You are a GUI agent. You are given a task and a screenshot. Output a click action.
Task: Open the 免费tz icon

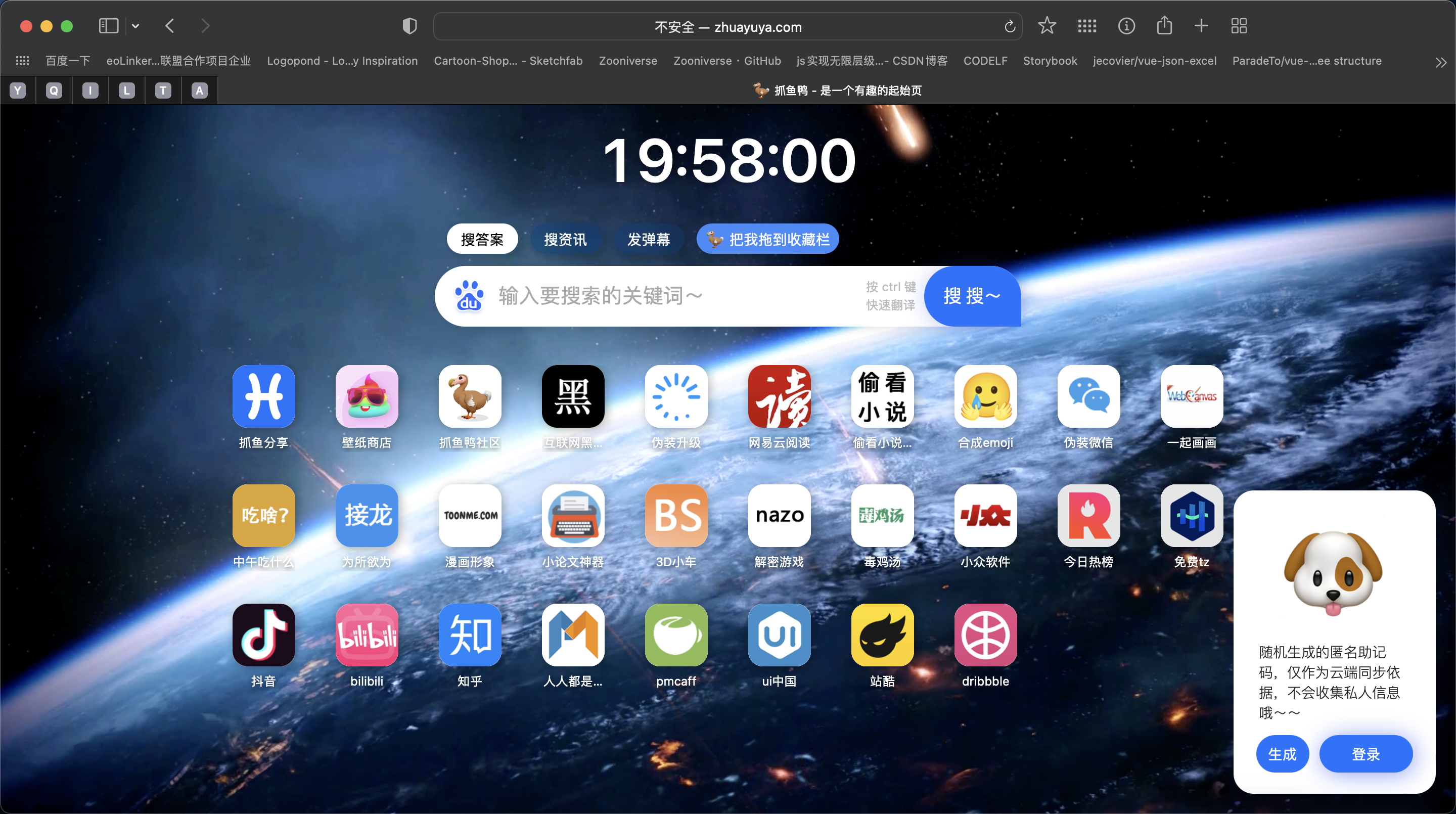pyautogui.click(x=1192, y=516)
